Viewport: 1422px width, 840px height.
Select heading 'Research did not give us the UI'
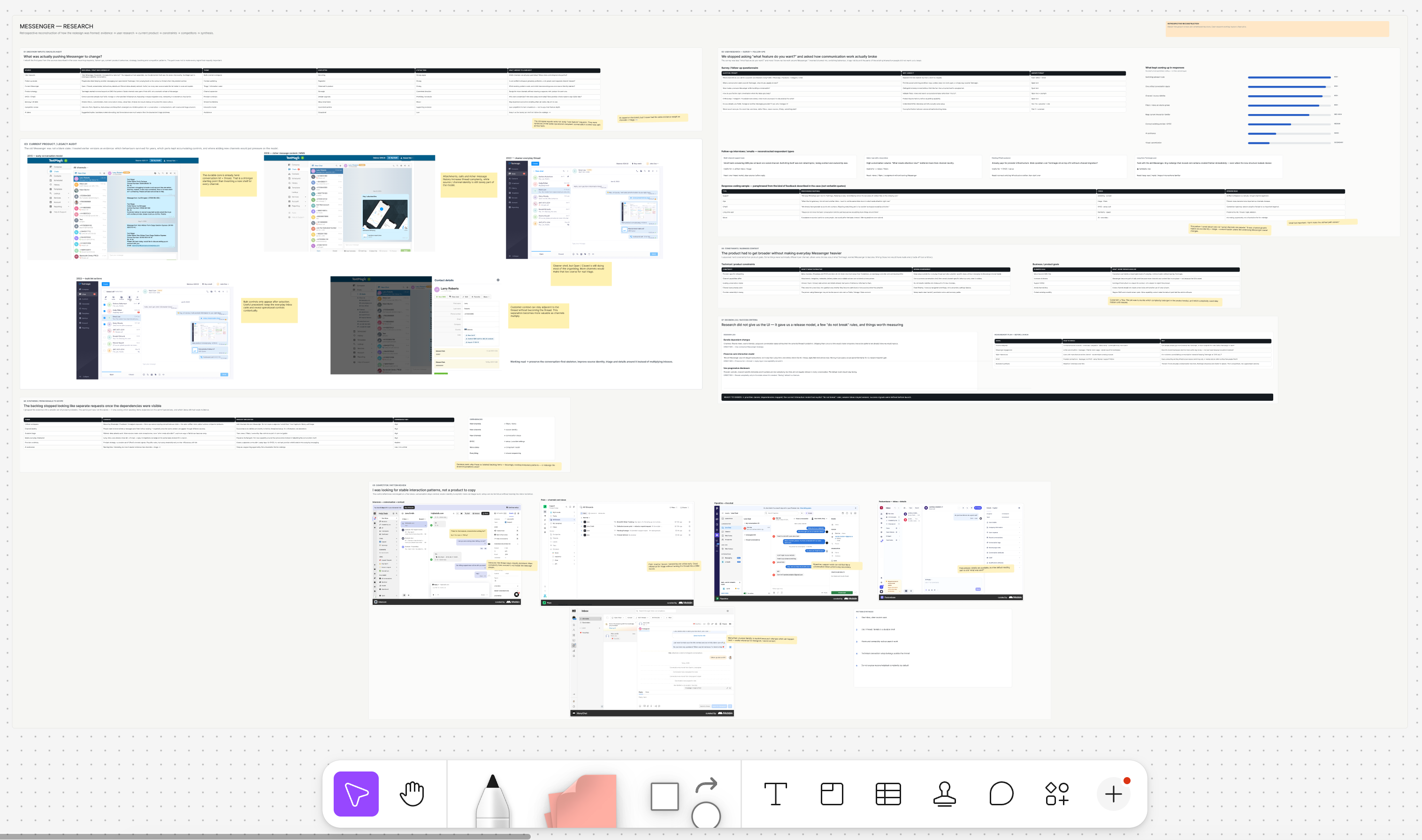coord(812,325)
